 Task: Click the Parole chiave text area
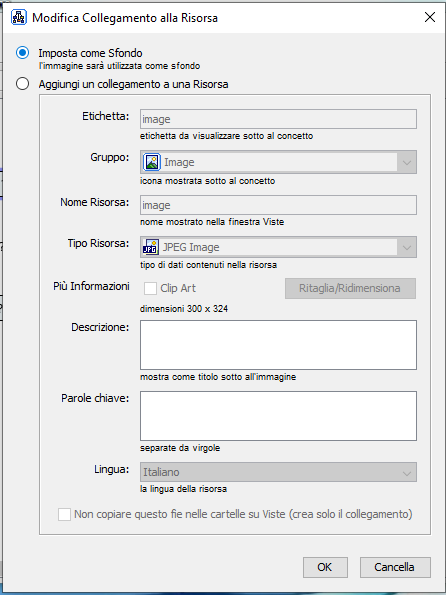(278, 416)
